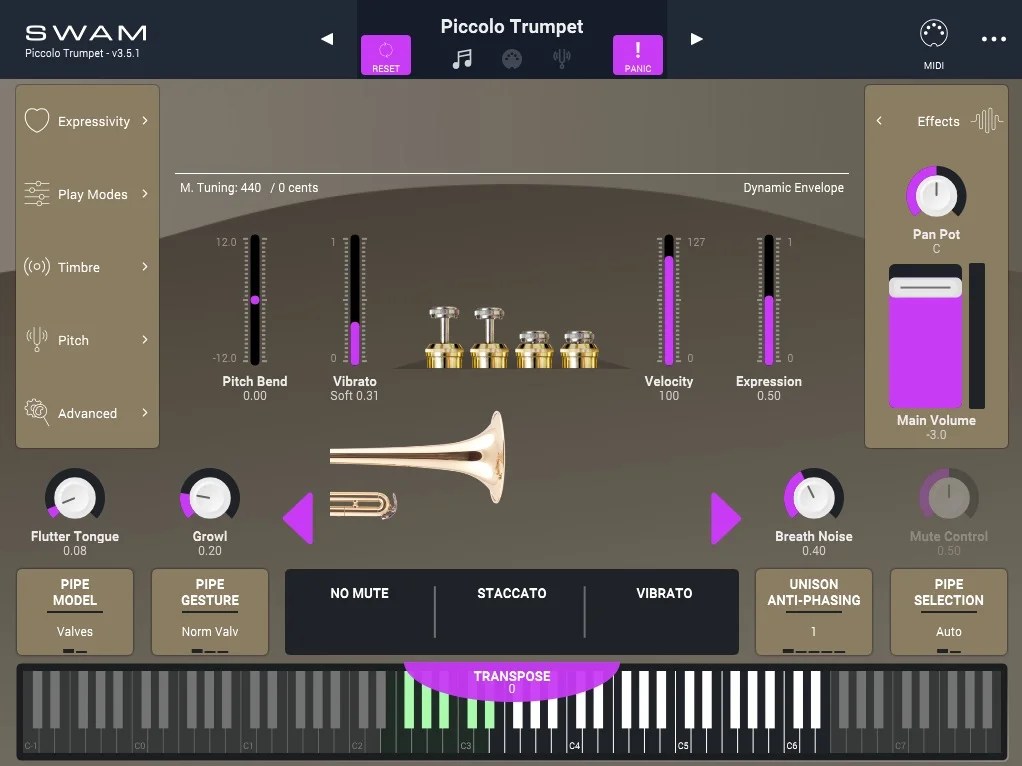This screenshot has width=1022, height=766.
Task: Click the PANIC button
Action: [637, 55]
